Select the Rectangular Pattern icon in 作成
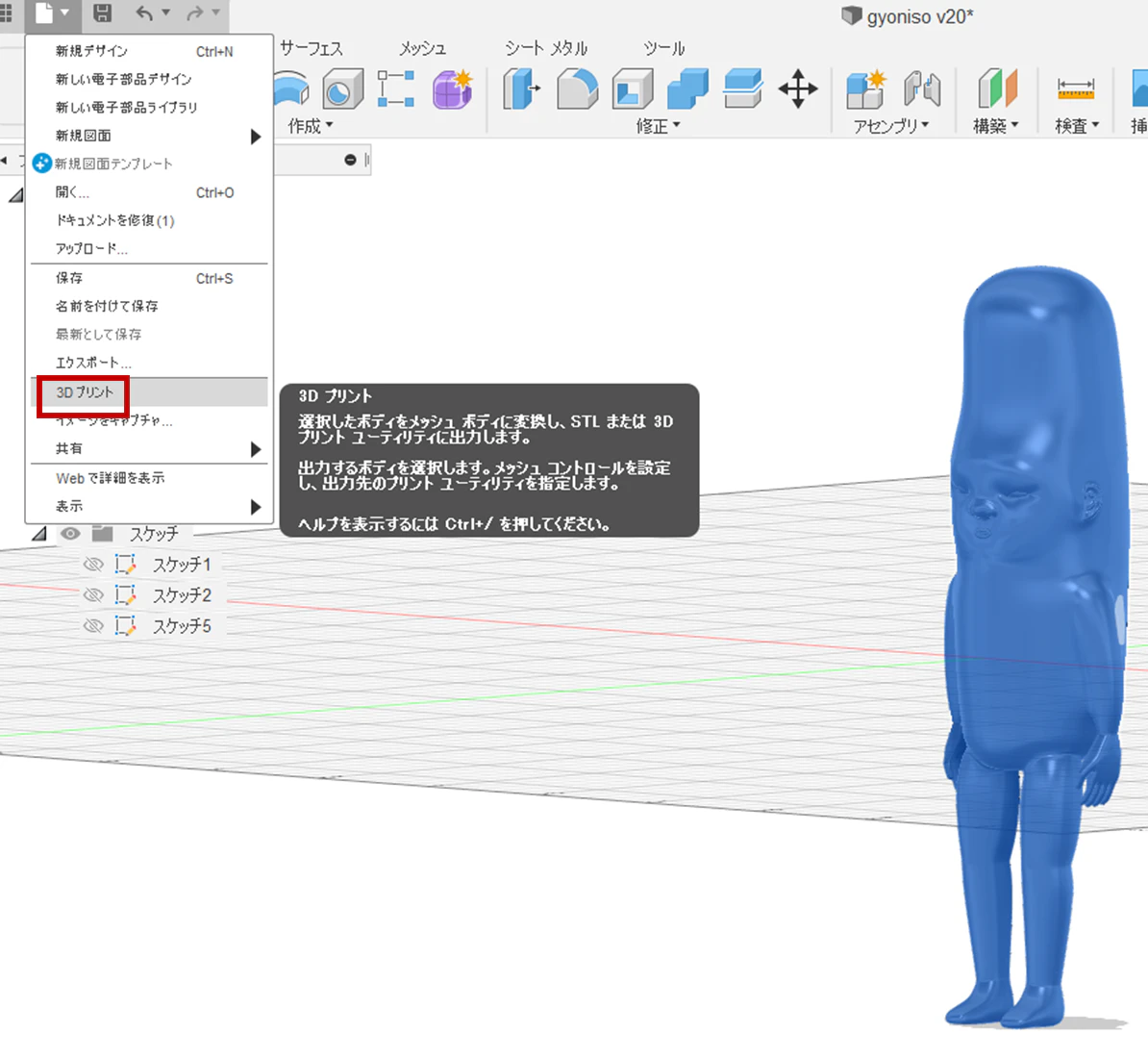This screenshot has width=1148, height=1059. coord(396,89)
